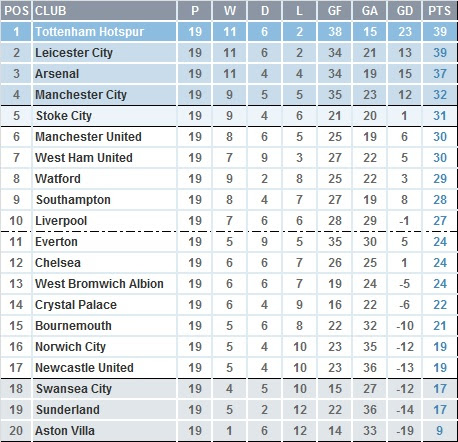
Task: Select West Ham United in table
Action: 84,158
